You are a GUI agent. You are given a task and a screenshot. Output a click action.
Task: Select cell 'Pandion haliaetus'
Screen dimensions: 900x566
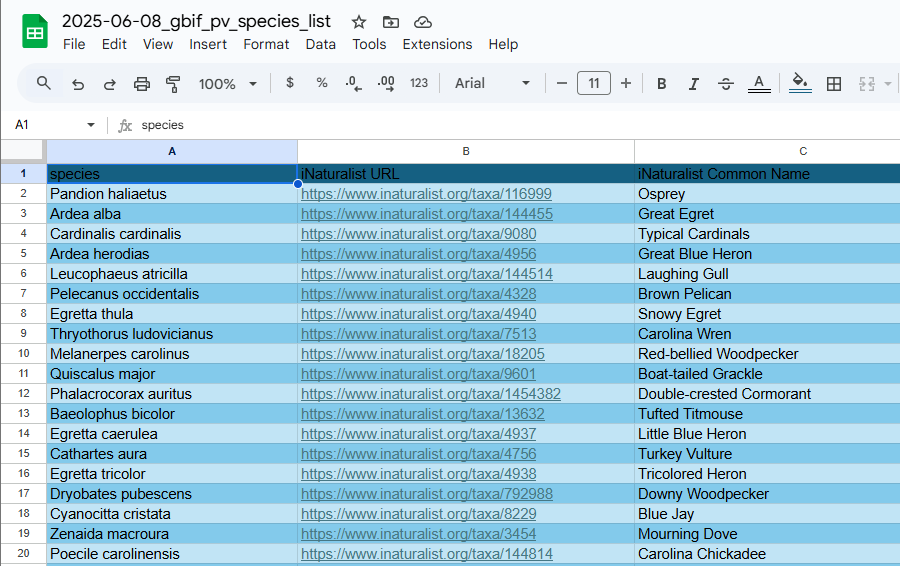(x=172, y=194)
